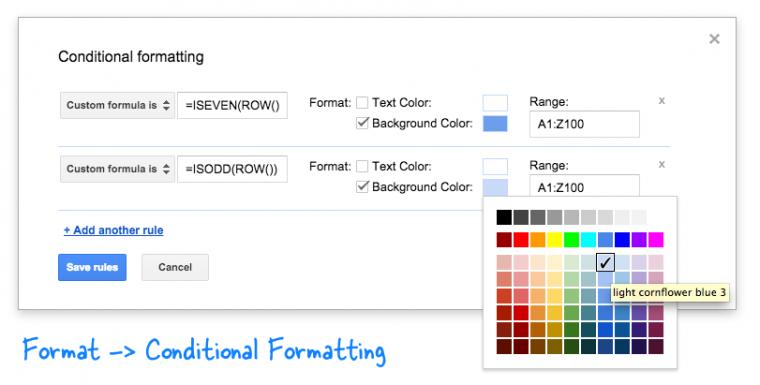Edit the =ISEVEN(ROW() formula field
760x385 pixels.
[x=232, y=105]
